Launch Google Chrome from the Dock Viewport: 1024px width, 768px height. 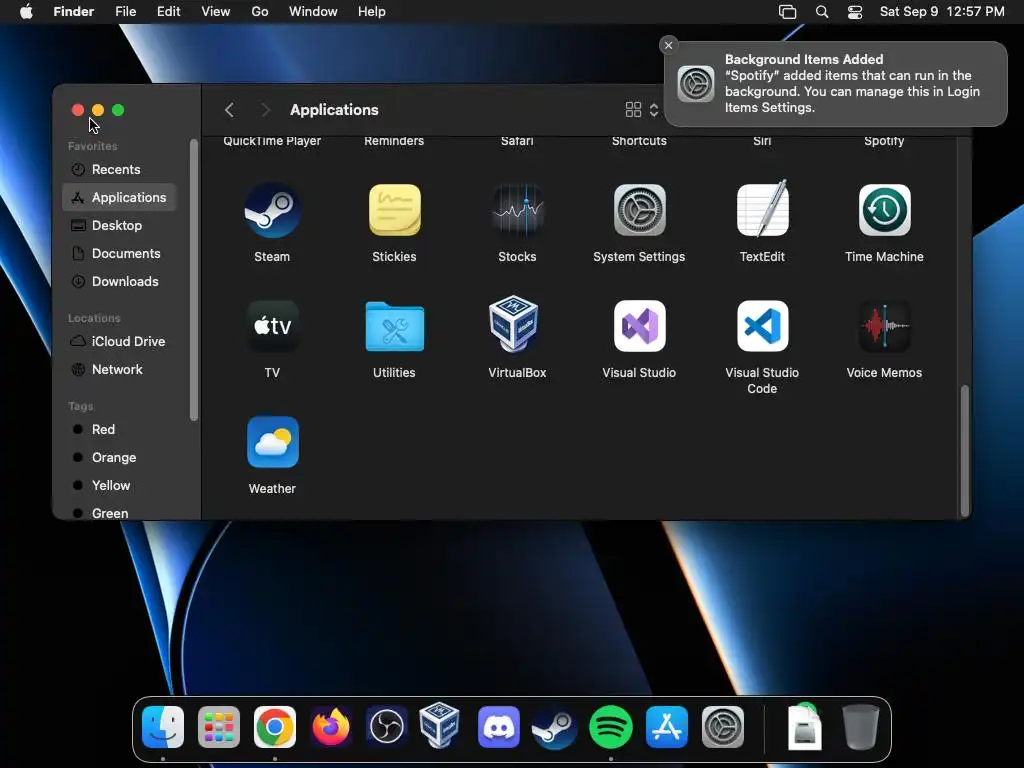click(275, 727)
